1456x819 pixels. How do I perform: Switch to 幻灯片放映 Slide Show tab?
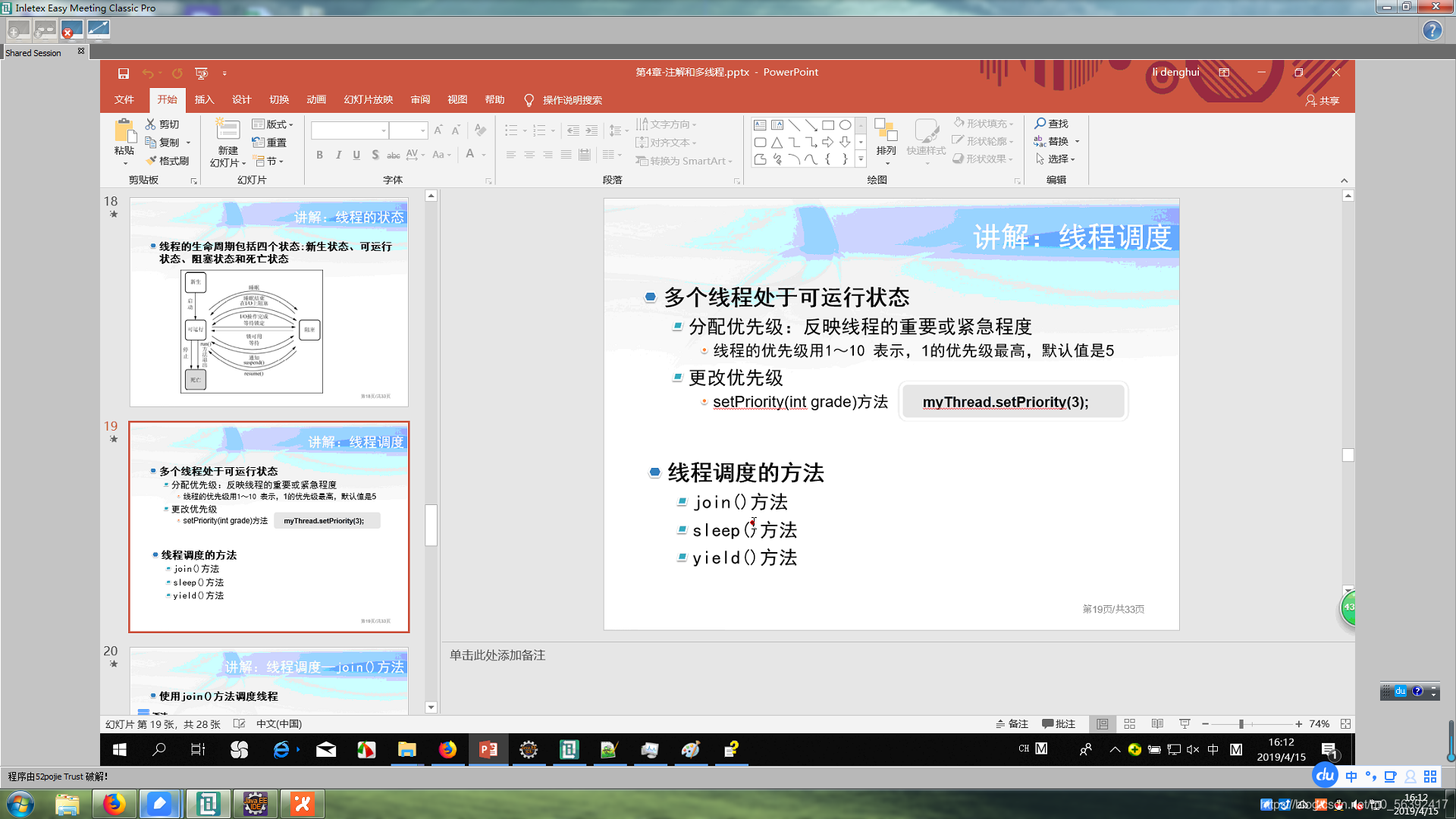(369, 100)
